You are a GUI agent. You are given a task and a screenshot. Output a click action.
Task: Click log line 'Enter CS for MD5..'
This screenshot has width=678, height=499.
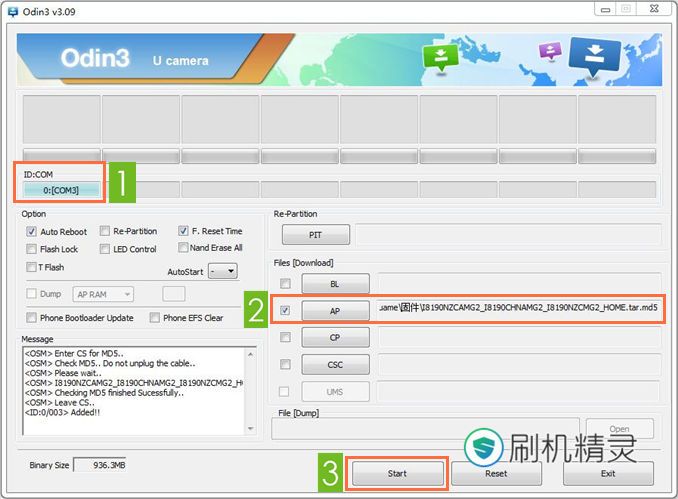point(74,353)
